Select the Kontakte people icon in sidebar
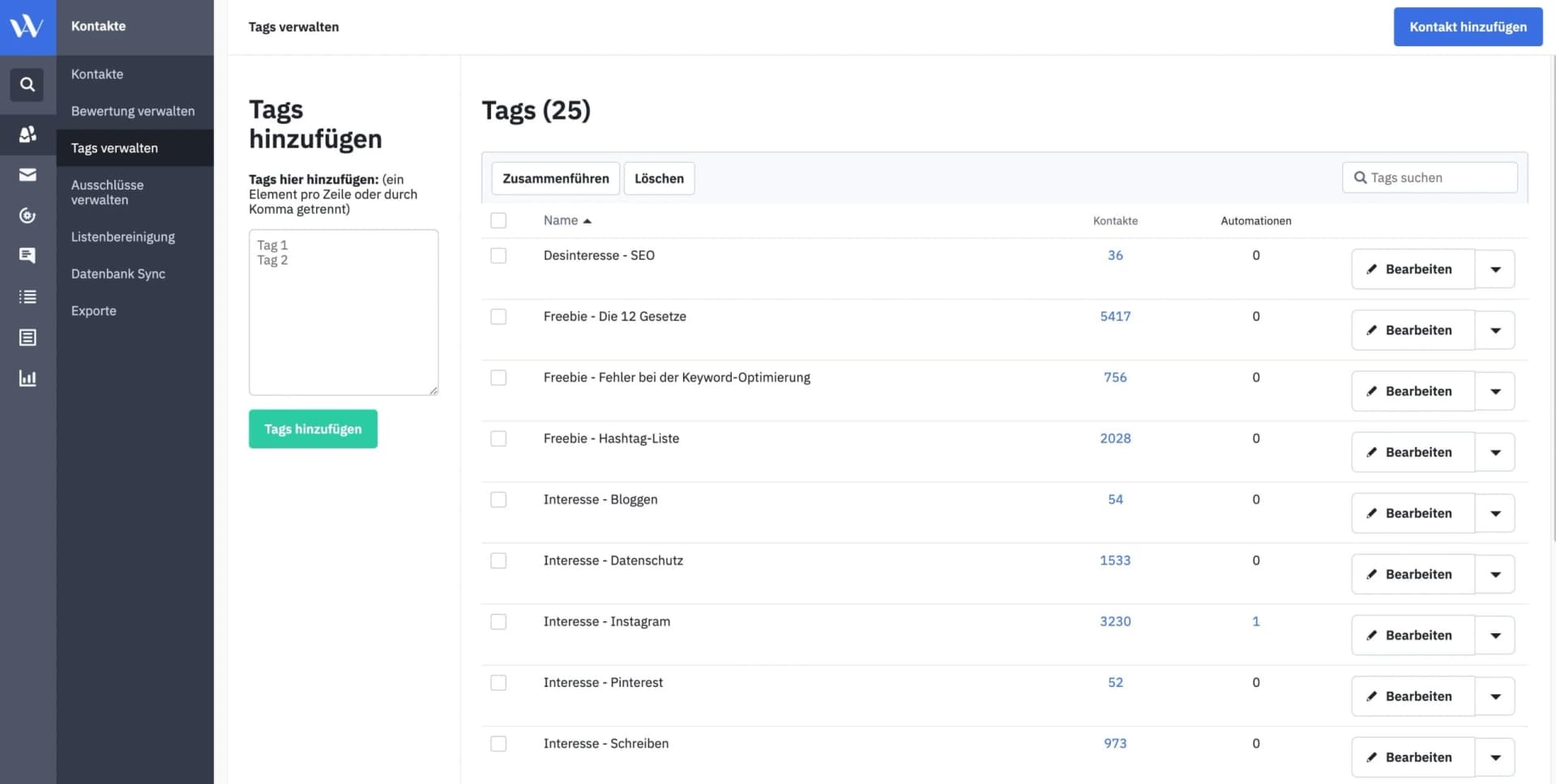 click(x=27, y=134)
